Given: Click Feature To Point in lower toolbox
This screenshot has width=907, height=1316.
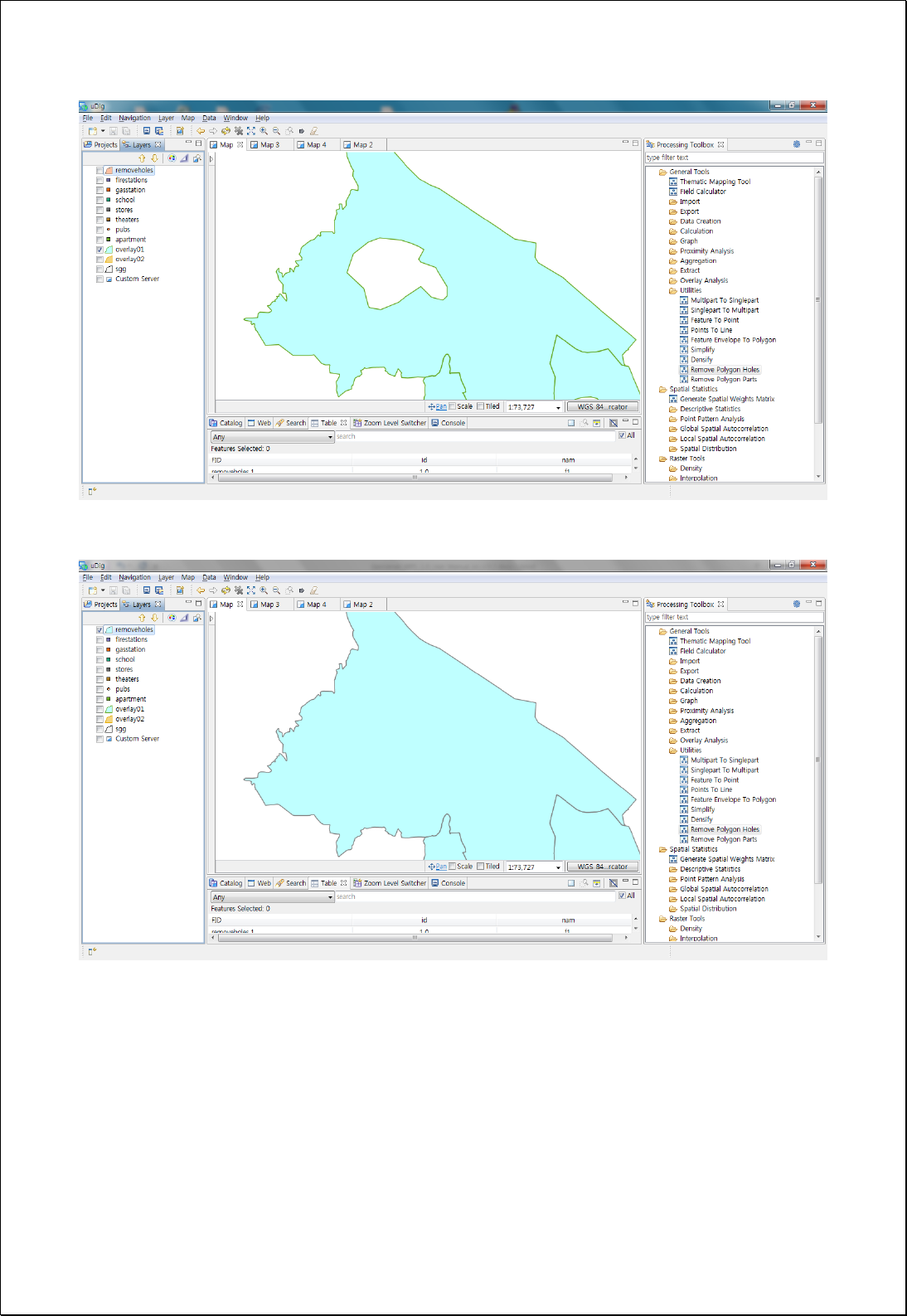Looking at the screenshot, I should tap(715, 779).
